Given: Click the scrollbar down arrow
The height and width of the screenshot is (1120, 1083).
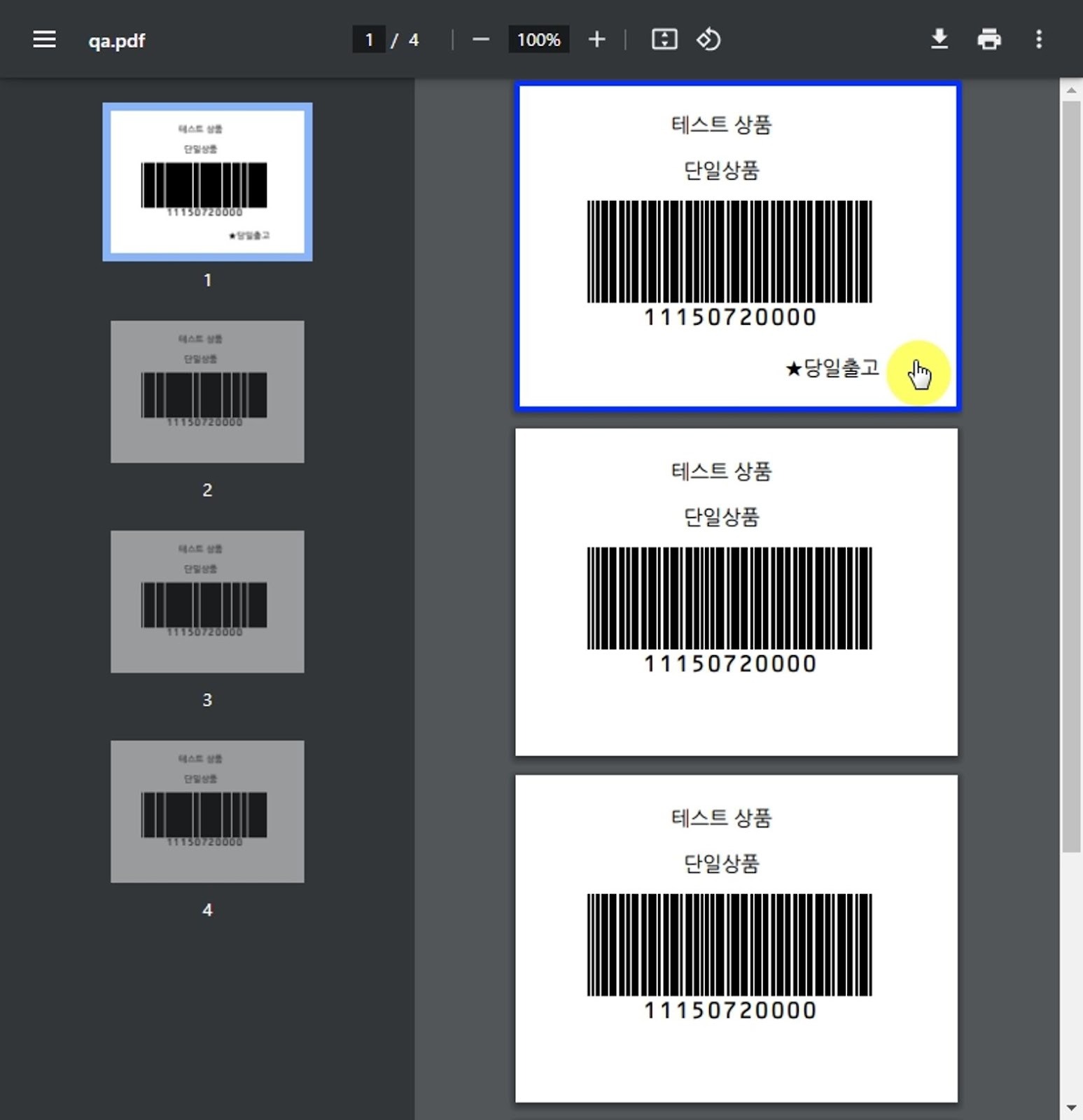Looking at the screenshot, I should tap(1071, 1108).
